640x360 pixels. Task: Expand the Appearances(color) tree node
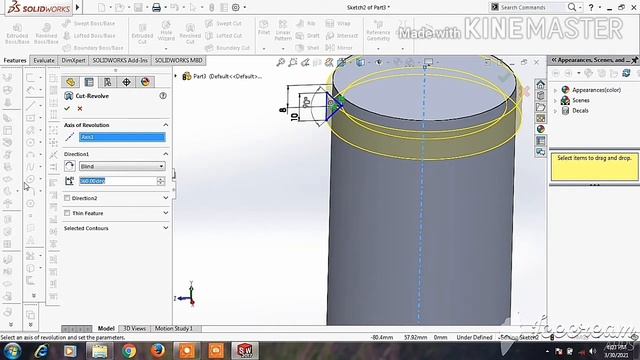tap(555, 90)
